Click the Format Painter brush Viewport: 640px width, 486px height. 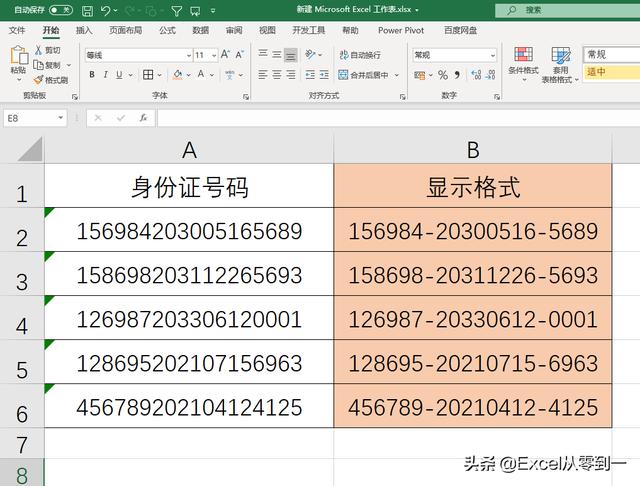click(51, 80)
